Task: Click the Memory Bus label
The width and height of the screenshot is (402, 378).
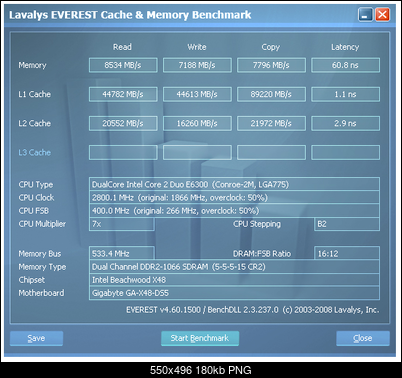Action: pyautogui.click(x=40, y=254)
